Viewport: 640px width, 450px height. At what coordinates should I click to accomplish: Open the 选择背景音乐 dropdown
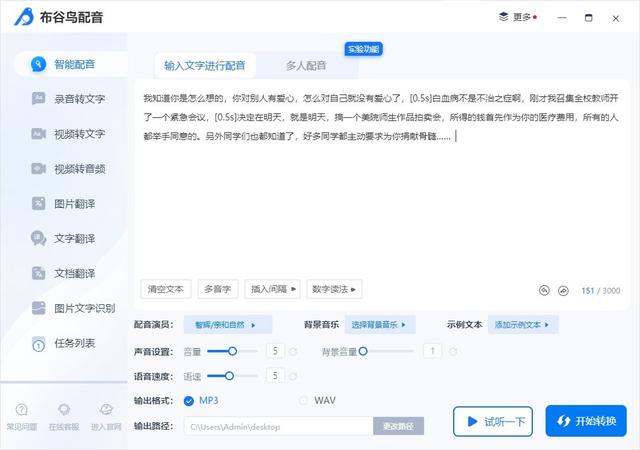[x=380, y=325]
